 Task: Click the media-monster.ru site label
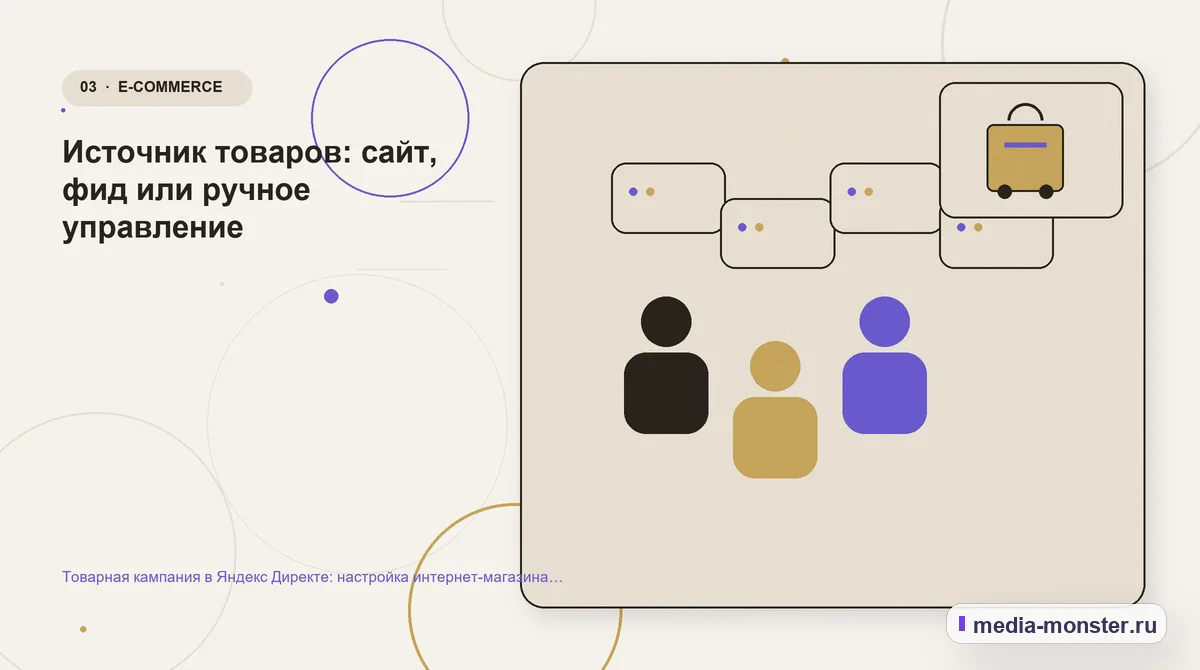(x=1056, y=624)
